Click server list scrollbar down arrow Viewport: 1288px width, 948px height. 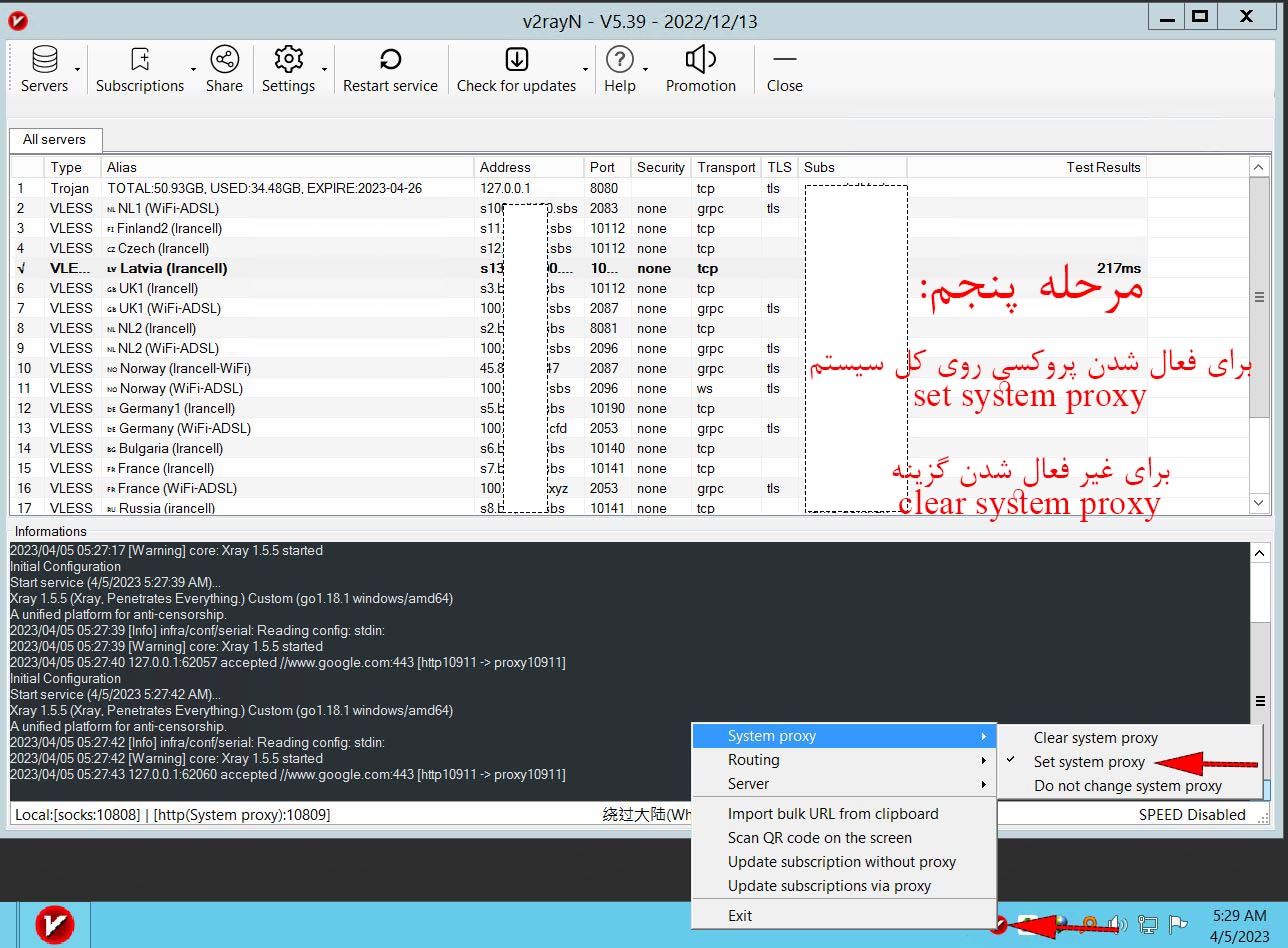[x=1260, y=504]
